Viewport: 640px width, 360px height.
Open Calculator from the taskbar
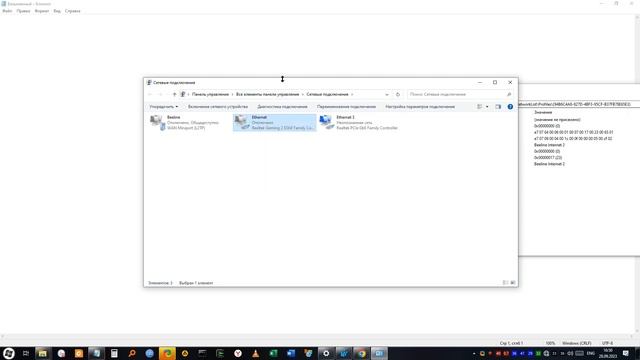pyautogui.click(x=114, y=353)
